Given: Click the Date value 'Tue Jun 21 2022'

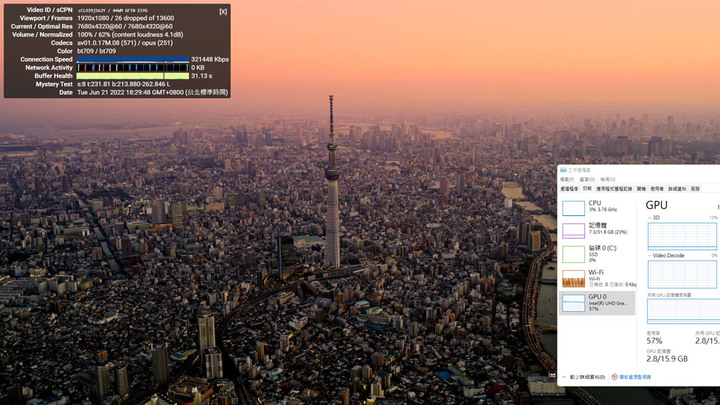Looking at the screenshot, I should click(102, 92).
